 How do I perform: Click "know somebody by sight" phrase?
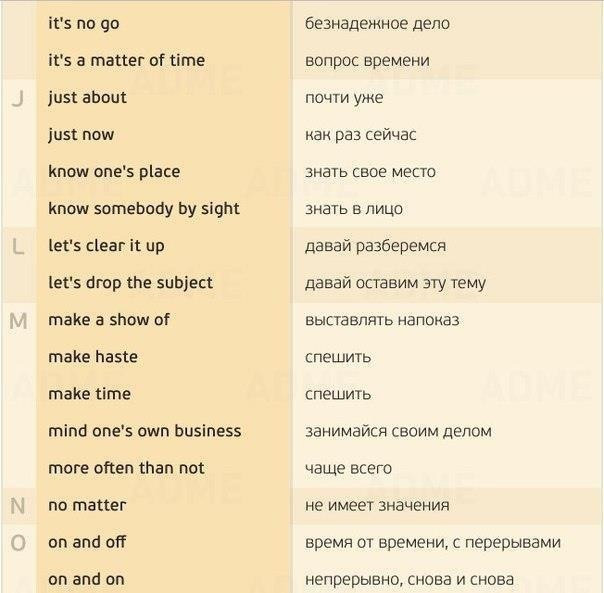tap(144, 209)
